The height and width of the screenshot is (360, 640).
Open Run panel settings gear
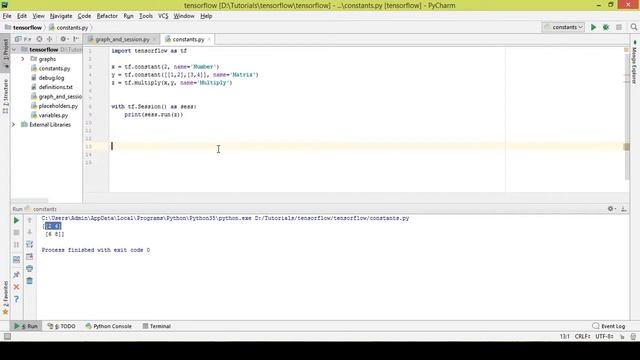pyautogui.click(x=611, y=209)
